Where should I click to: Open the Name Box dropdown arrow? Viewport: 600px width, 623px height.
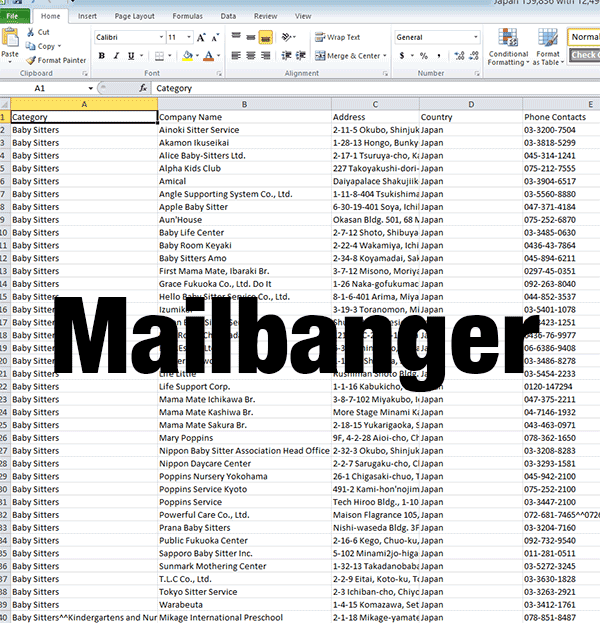coord(91,88)
